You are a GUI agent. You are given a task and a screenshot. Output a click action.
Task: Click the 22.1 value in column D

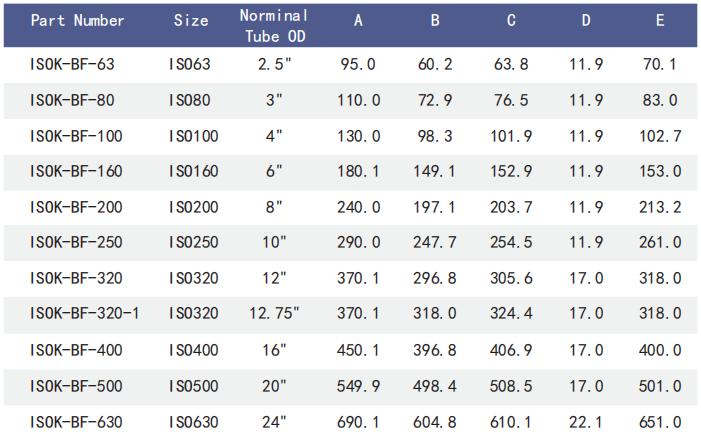(586, 422)
